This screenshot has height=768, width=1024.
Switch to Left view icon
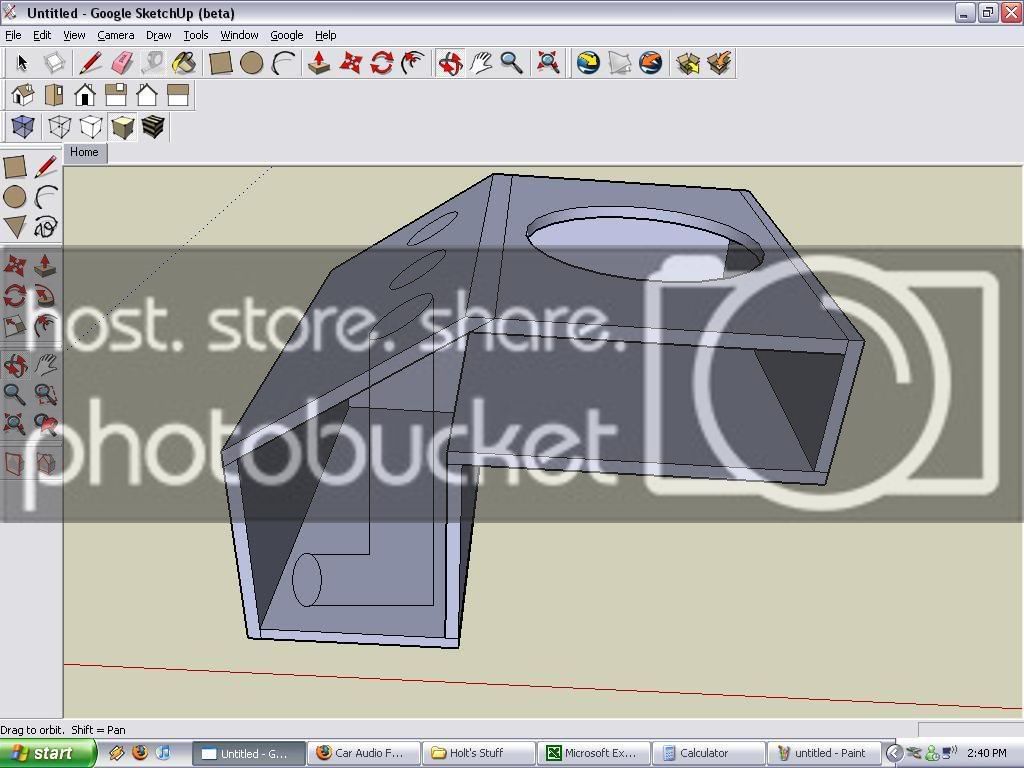tap(178, 95)
